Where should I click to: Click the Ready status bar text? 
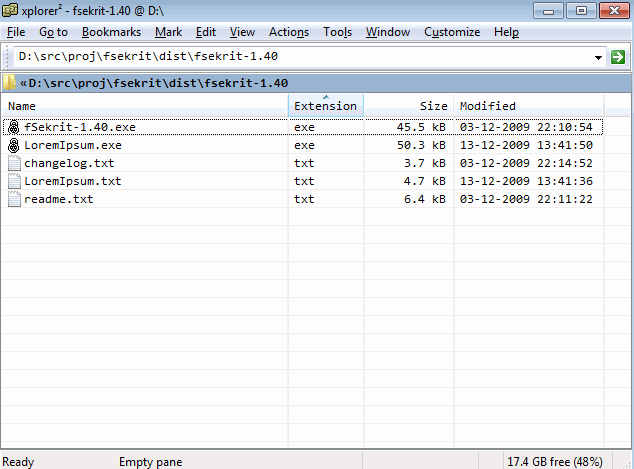(x=18, y=462)
